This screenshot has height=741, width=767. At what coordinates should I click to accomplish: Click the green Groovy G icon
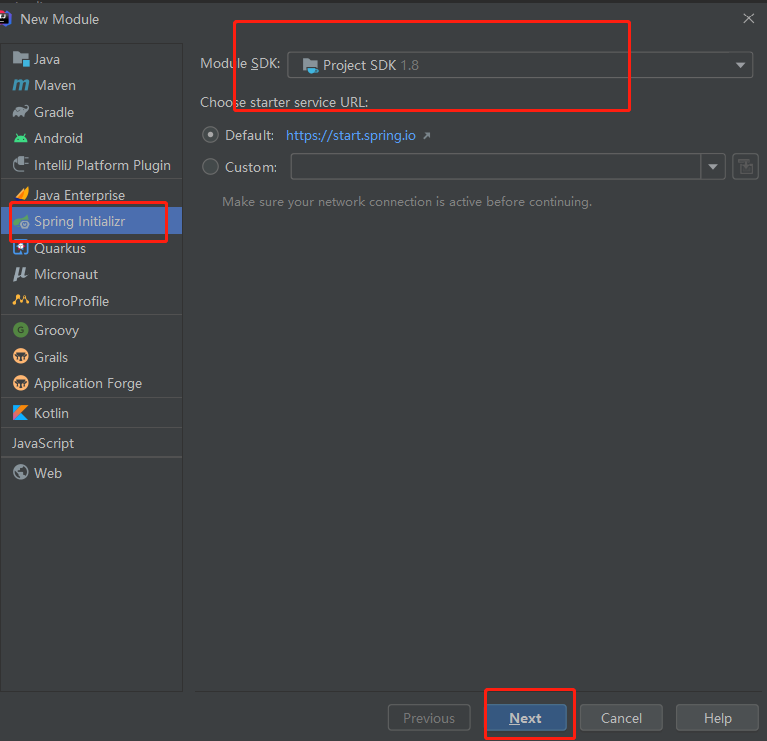point(21,330)
